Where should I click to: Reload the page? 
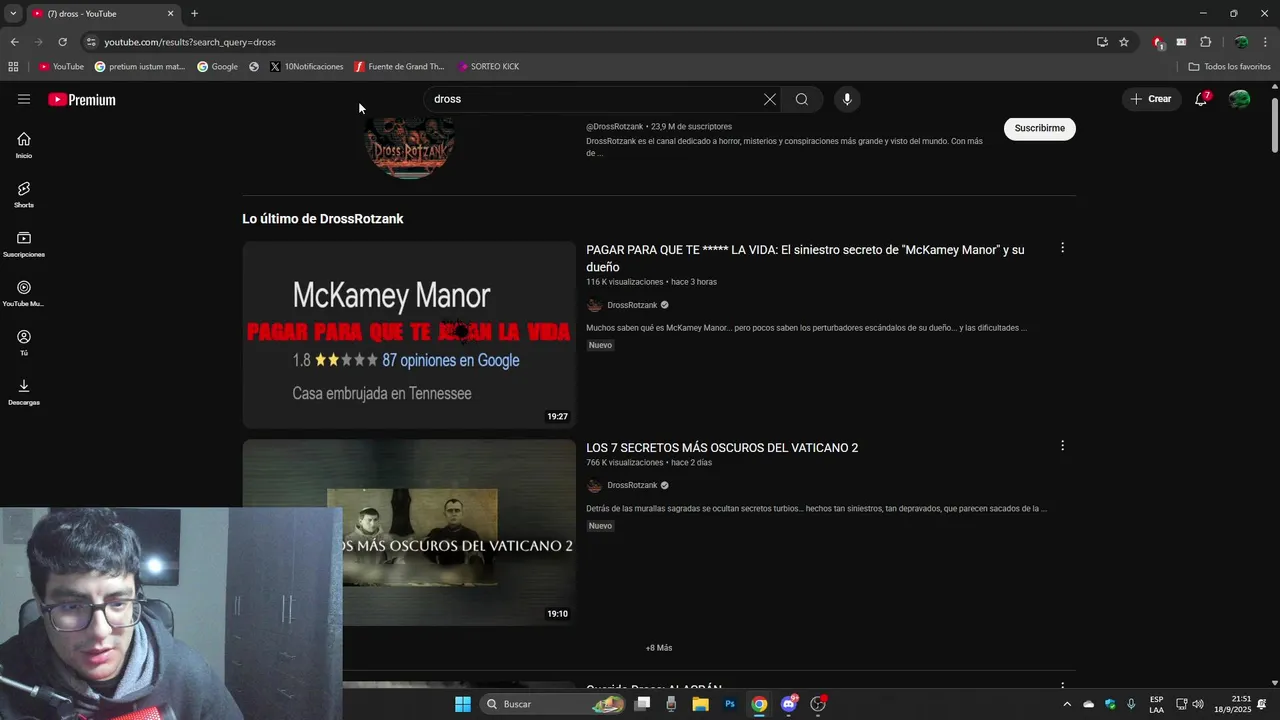pos(62,42)
